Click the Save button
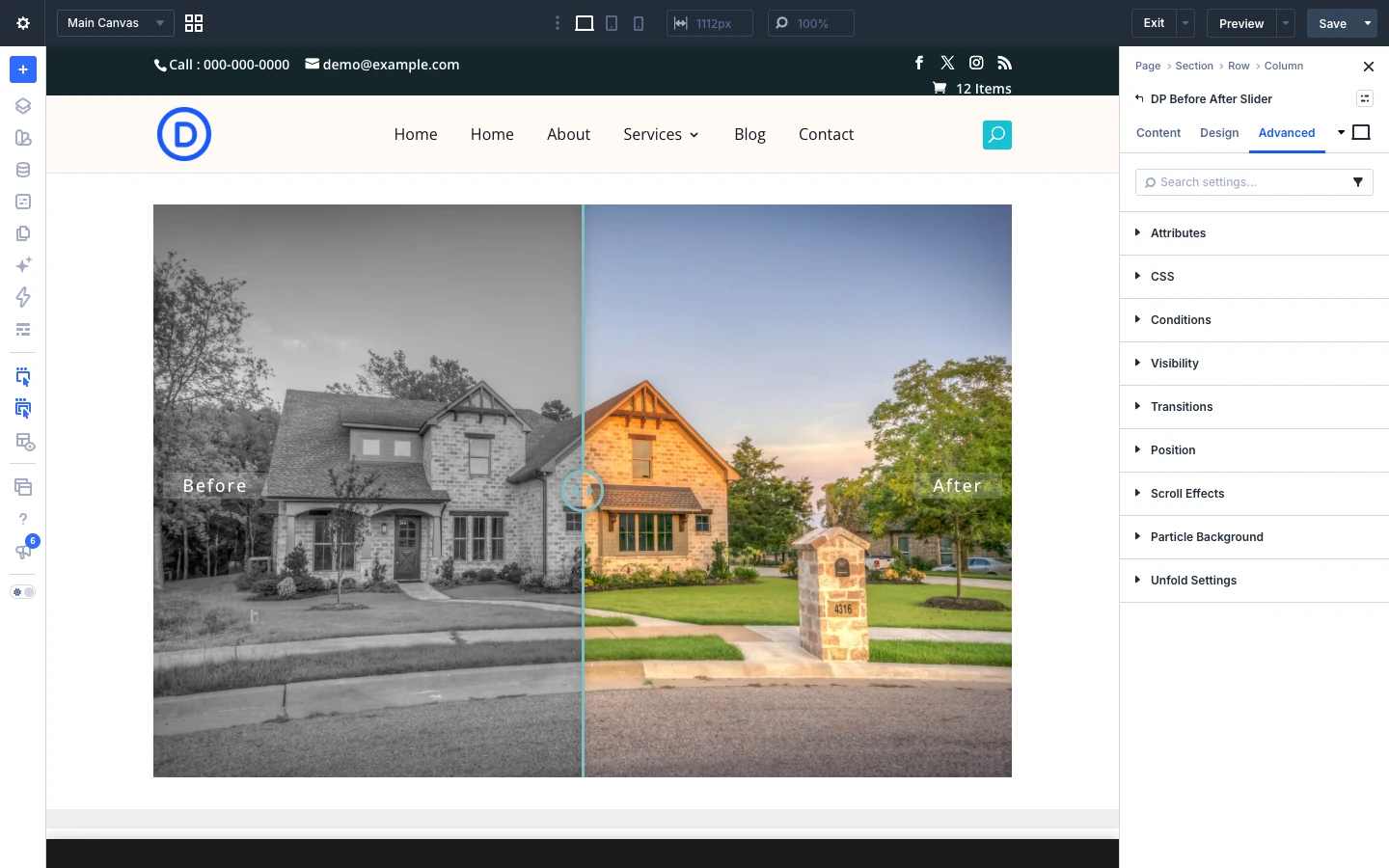Viewport: 1389px width, 868px height. pyautogui.click(x=1332, y=23)
